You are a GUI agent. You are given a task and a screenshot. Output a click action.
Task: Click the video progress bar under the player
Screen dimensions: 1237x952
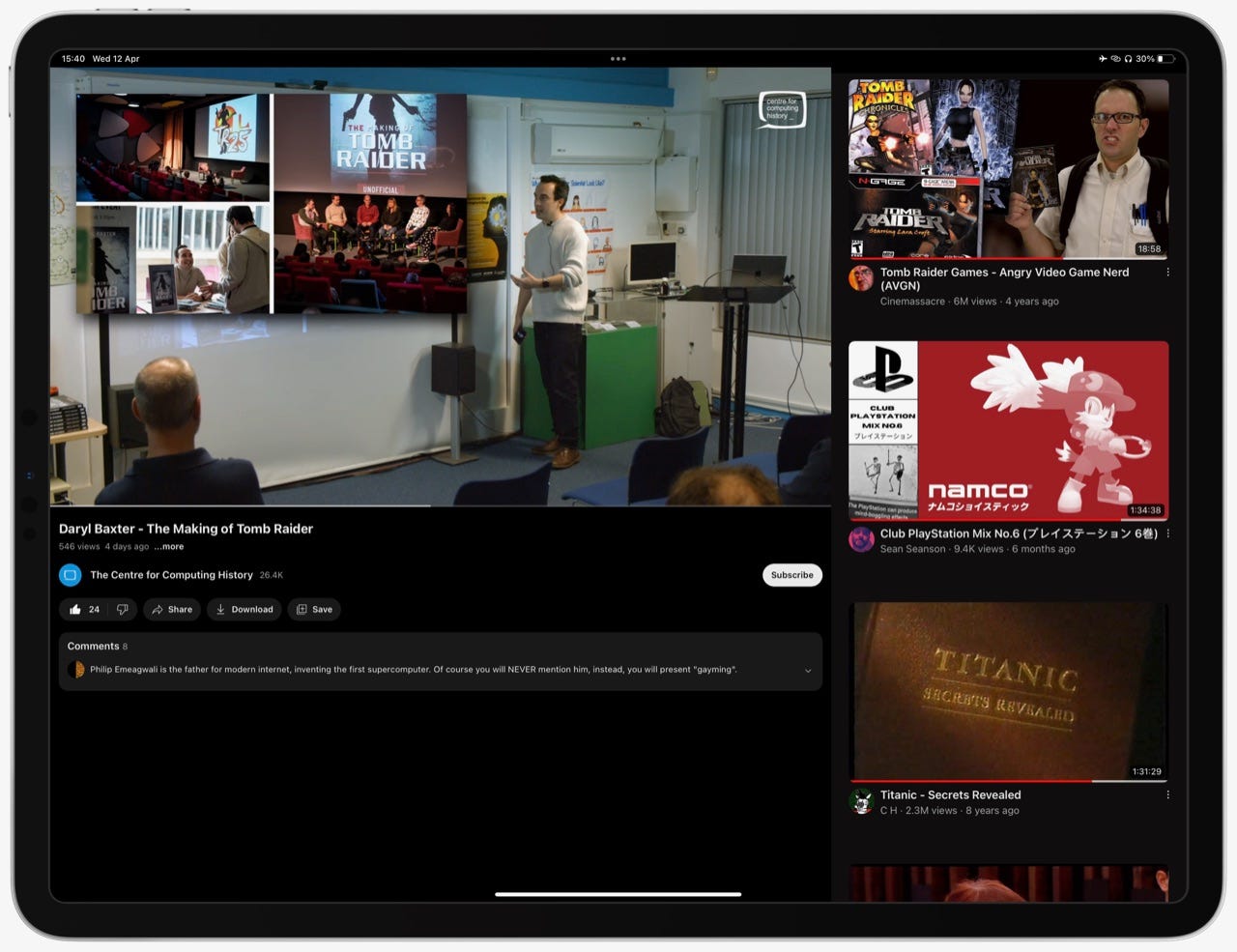(441, 505)
